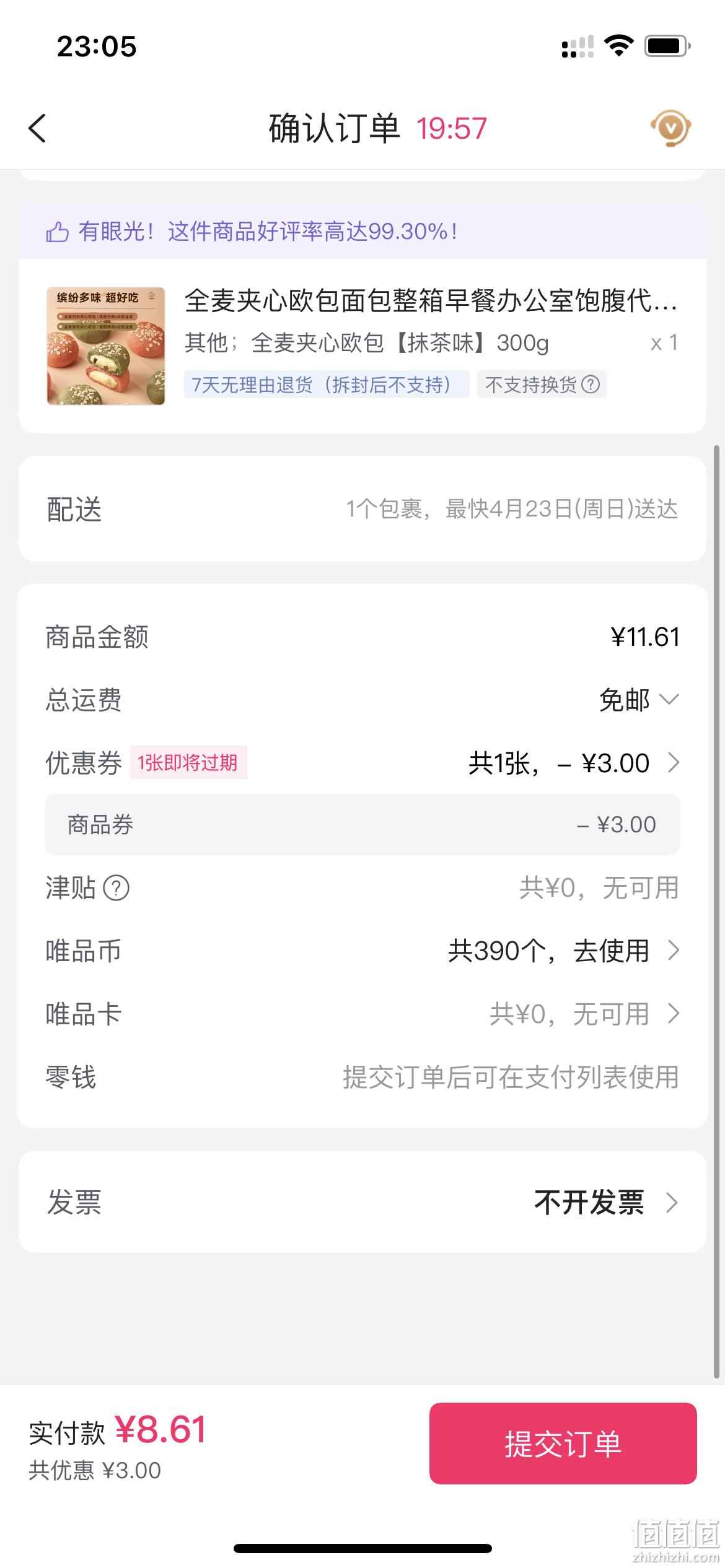Tap the 配送 delivery info row

click(362, 509)
